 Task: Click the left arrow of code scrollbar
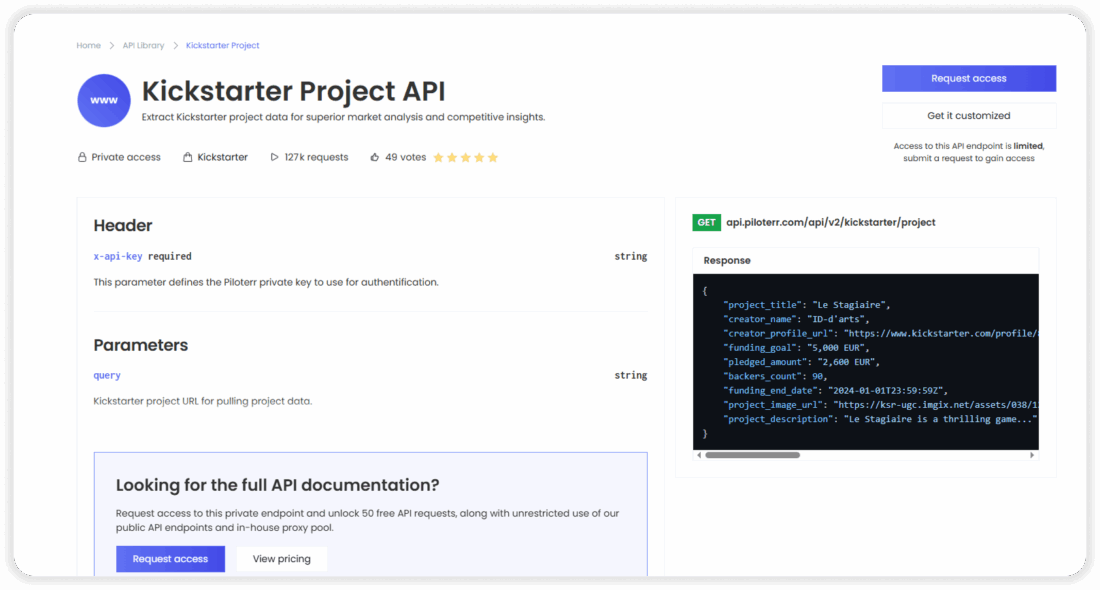coord(699,455)
